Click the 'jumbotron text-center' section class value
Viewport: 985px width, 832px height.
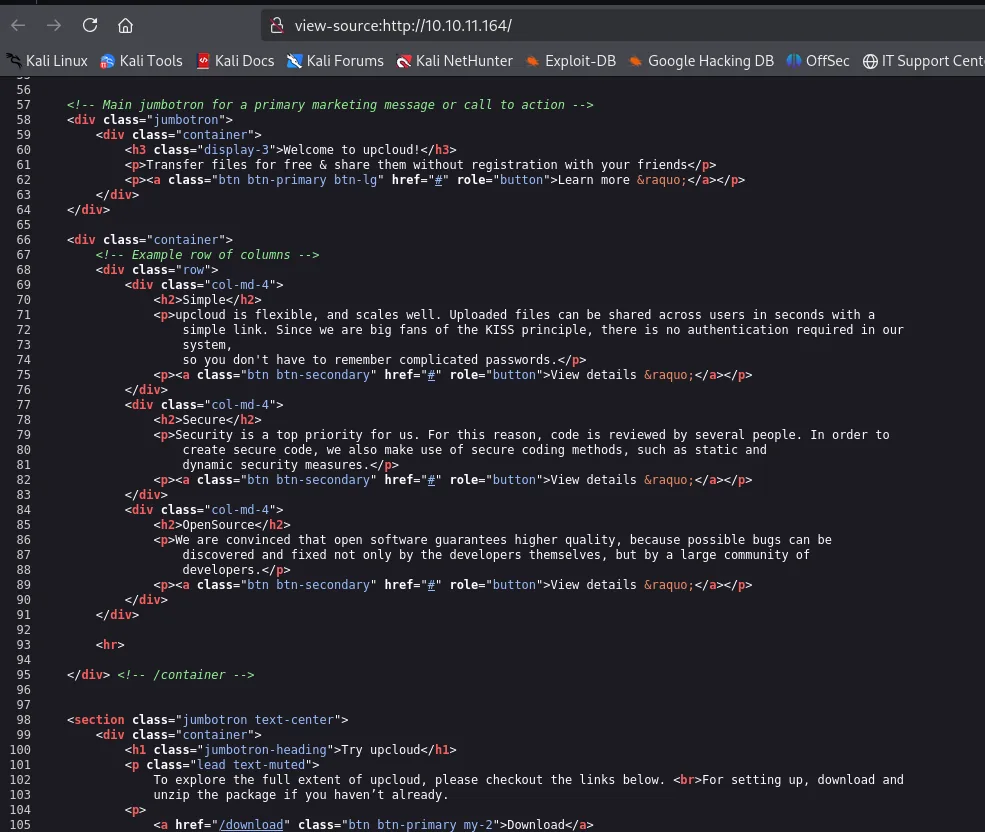click(258, 720)
